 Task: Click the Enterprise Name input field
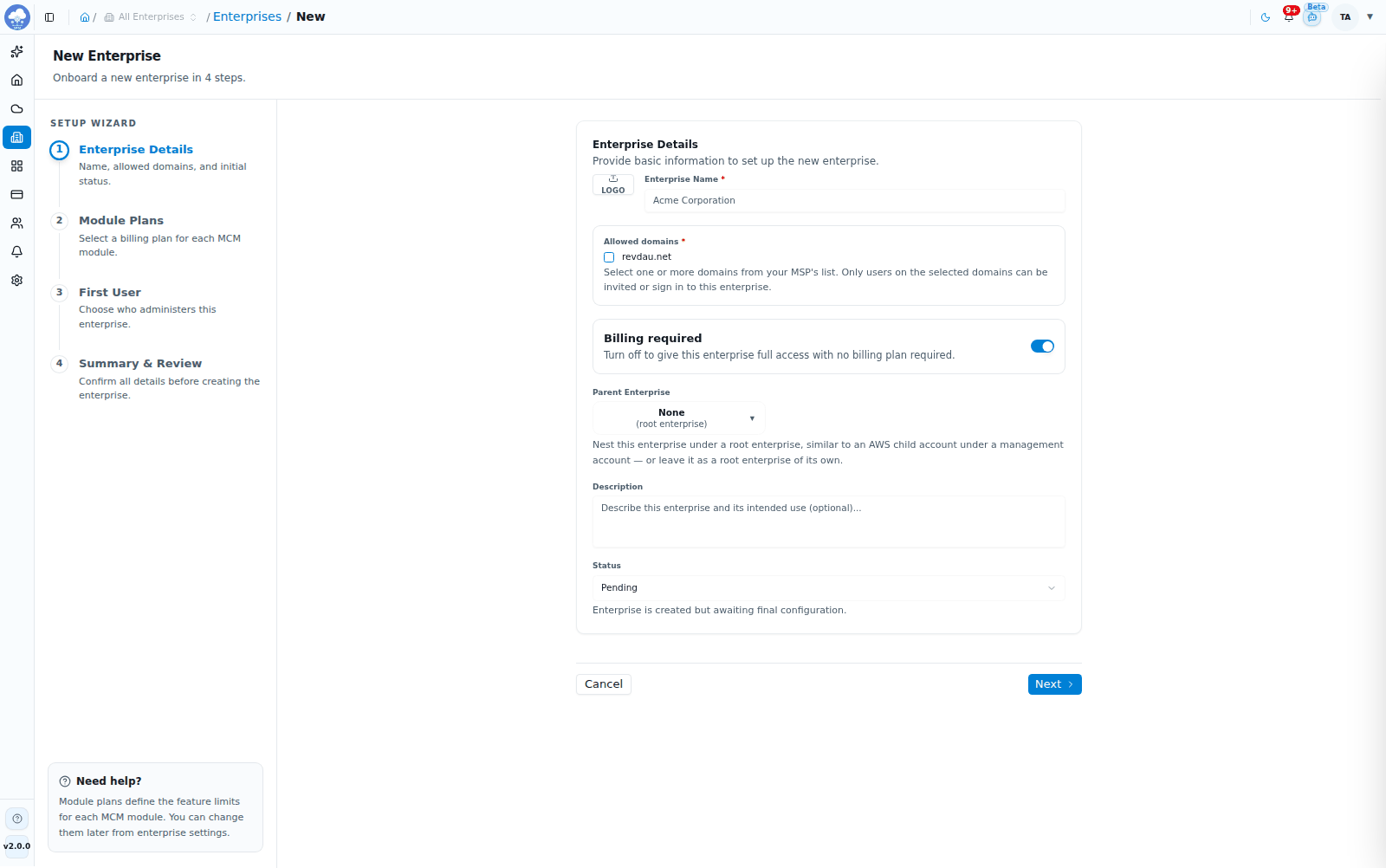coord(854,201)
